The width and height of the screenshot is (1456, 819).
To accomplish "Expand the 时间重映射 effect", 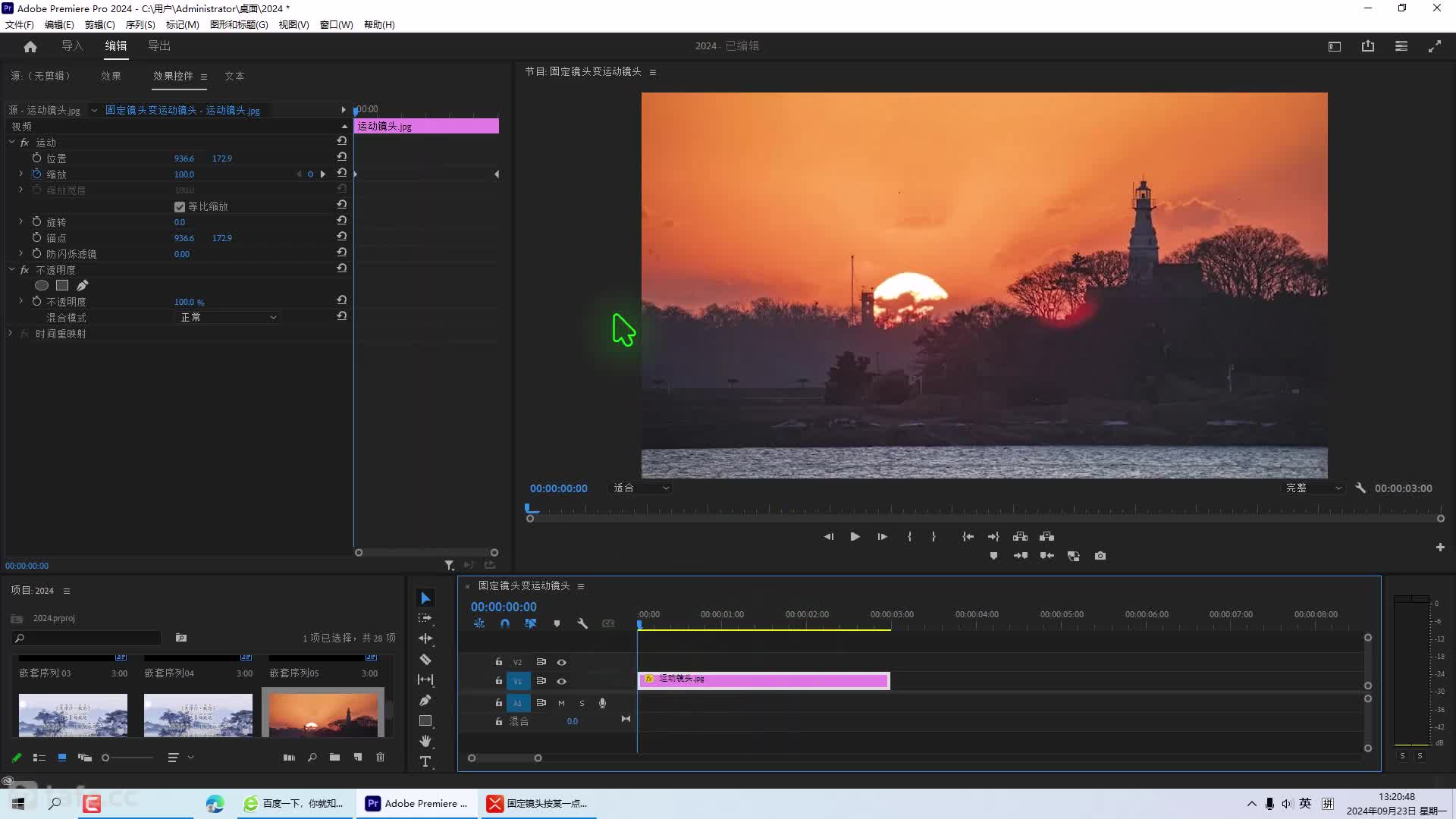I will point(11,333).
